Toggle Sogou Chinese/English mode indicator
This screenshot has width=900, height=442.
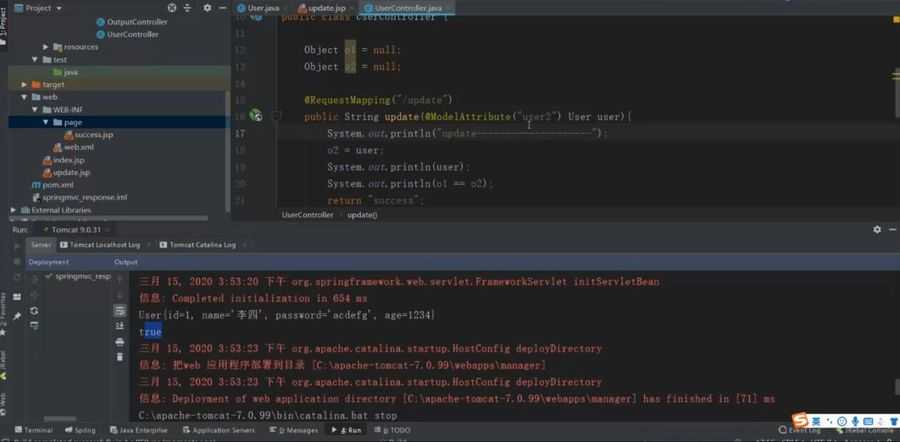coord(816,422)
